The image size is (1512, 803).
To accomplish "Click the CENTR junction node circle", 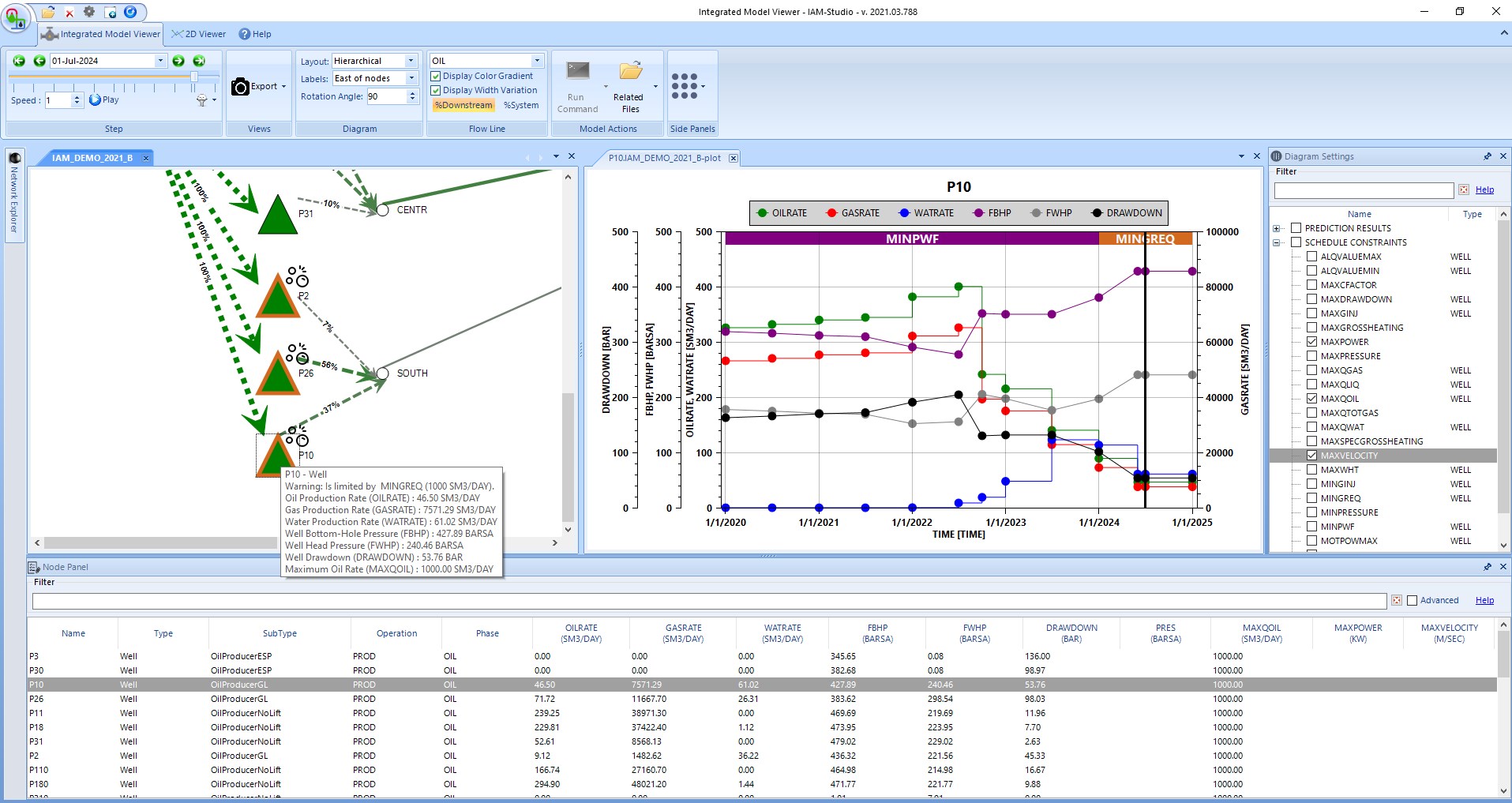I will pyautogui.click(x=382, y=210).
